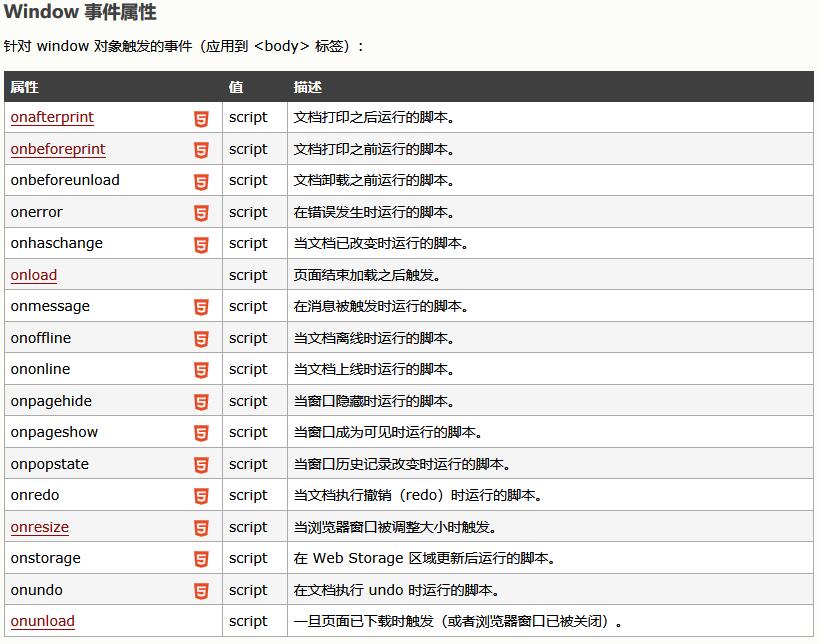
Task: Select the onmessage attribute text
Action: 50,306
